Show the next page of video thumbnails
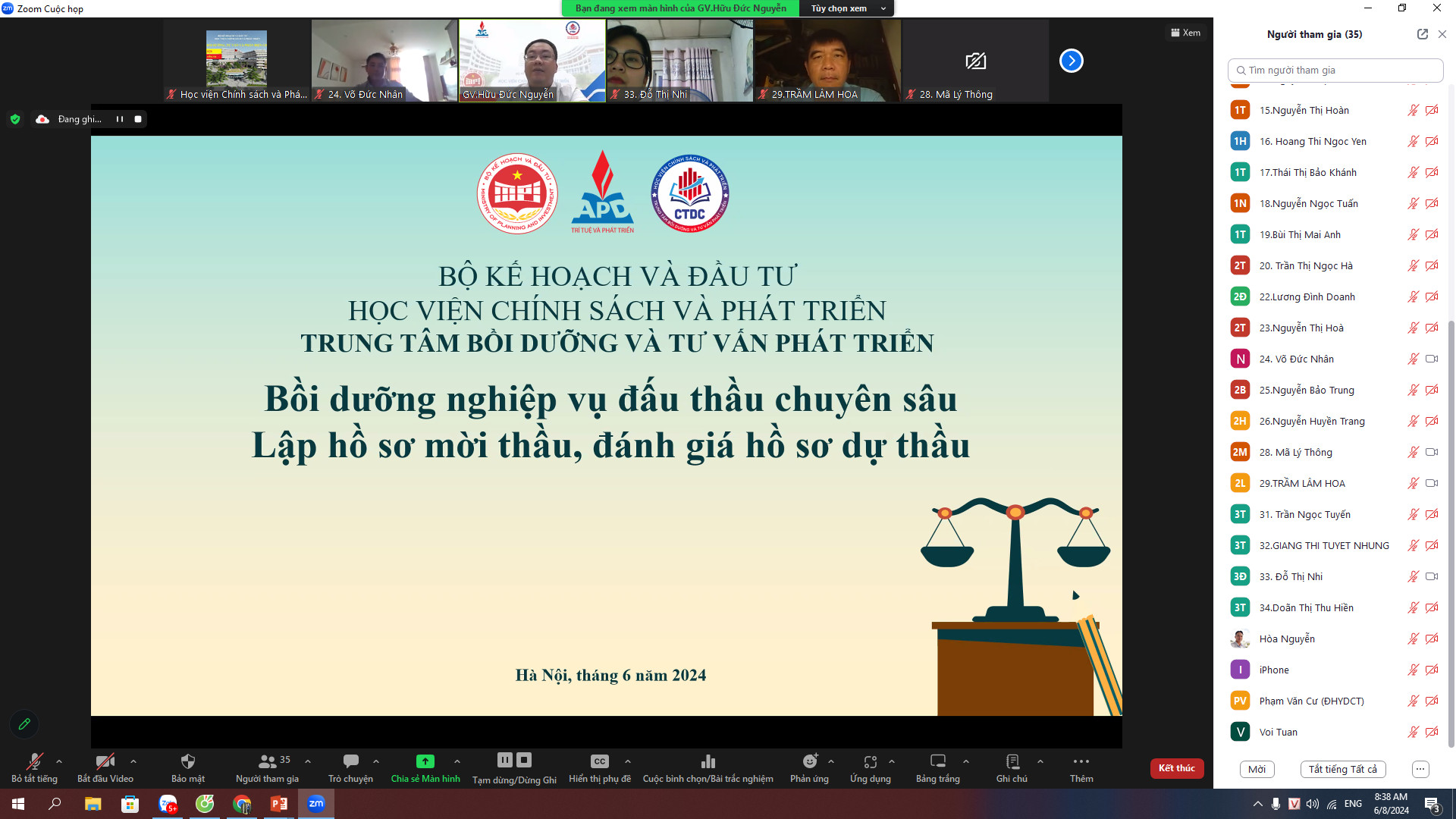This screenshot has width=1456, height=819. tap(1071, 61)
